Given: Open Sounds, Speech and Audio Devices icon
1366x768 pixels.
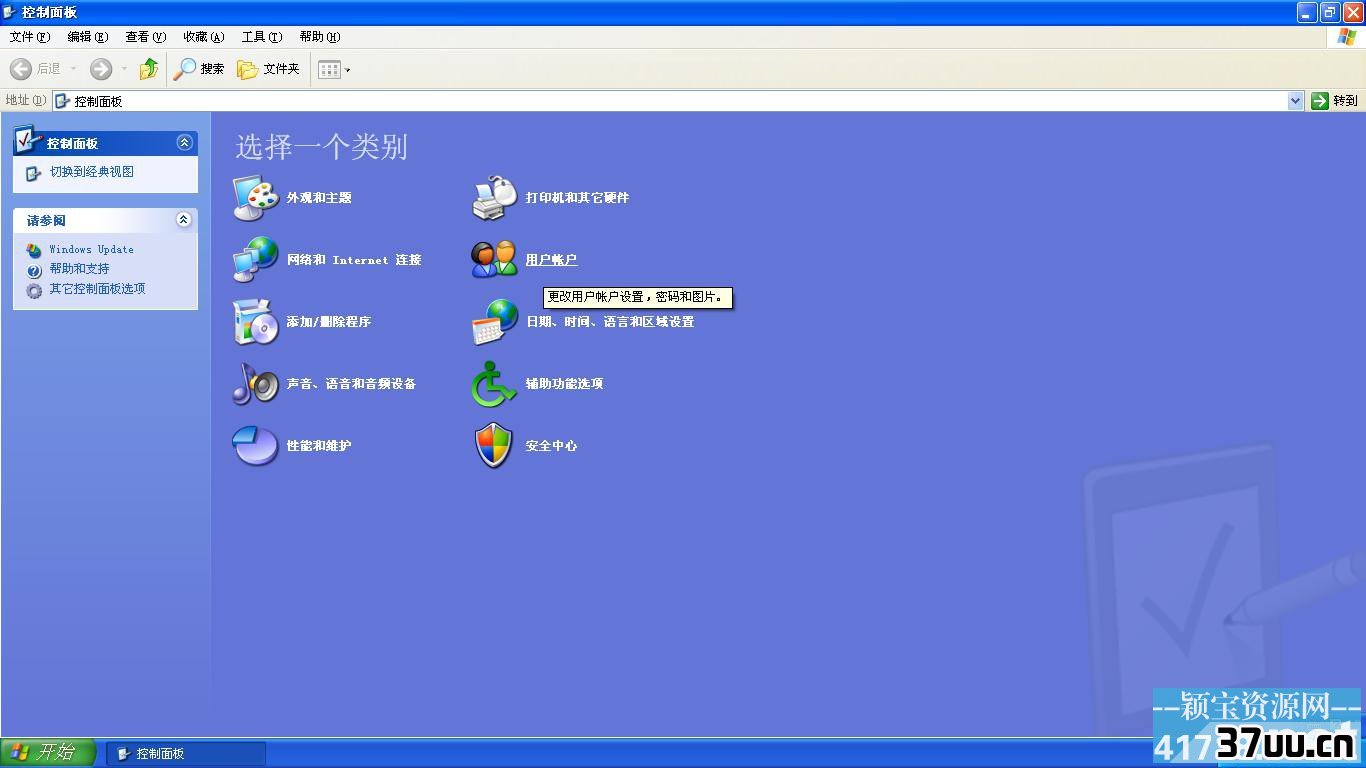Looking at the screenshot, I should click(x=255, y=383).
